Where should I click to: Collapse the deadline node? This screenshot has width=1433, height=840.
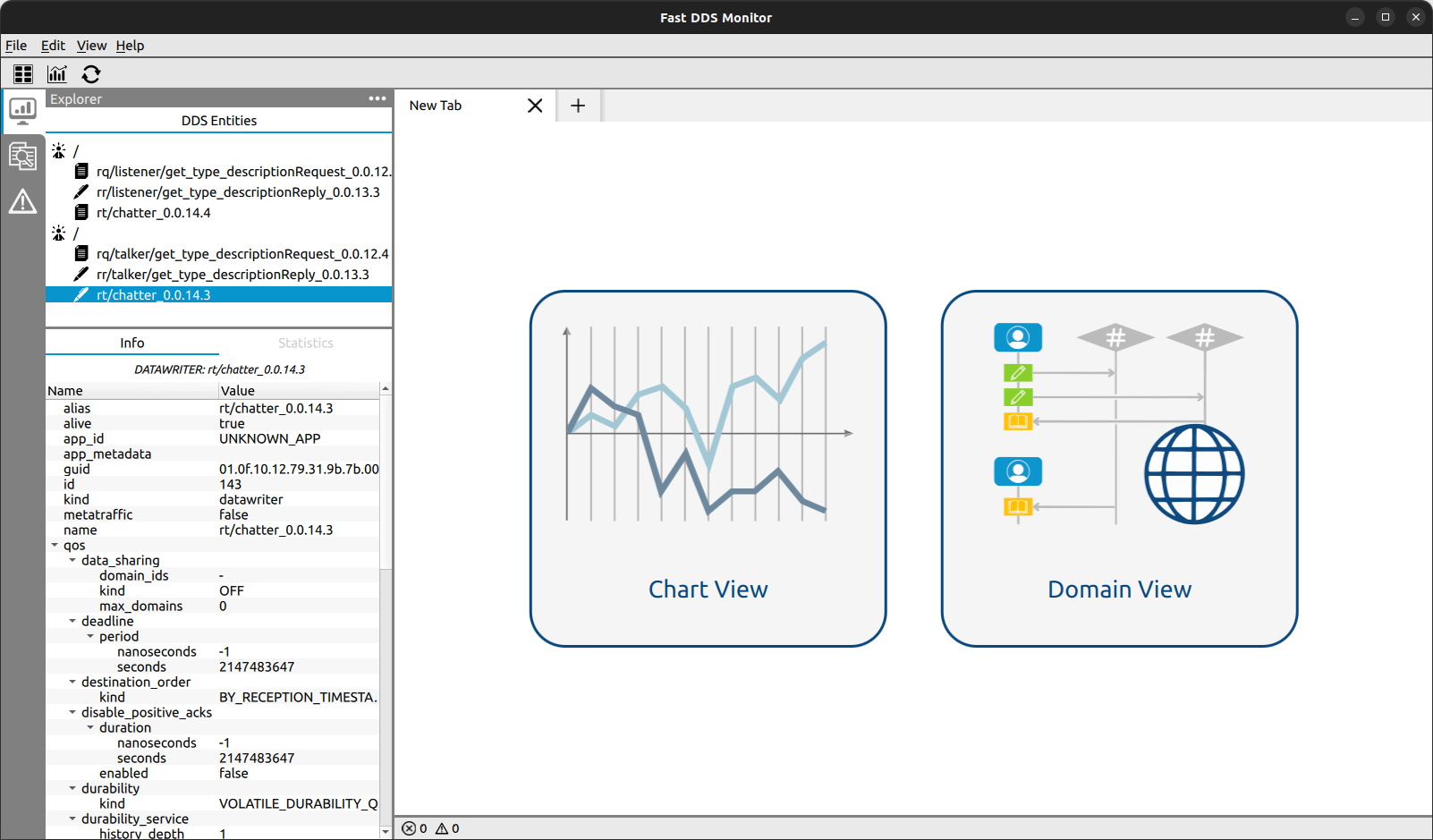pos(72,621)
